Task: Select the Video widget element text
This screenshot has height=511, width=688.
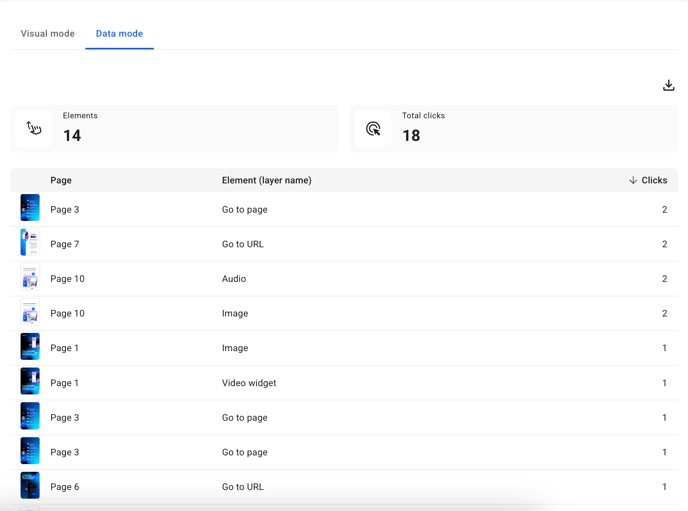Action: 249,383
